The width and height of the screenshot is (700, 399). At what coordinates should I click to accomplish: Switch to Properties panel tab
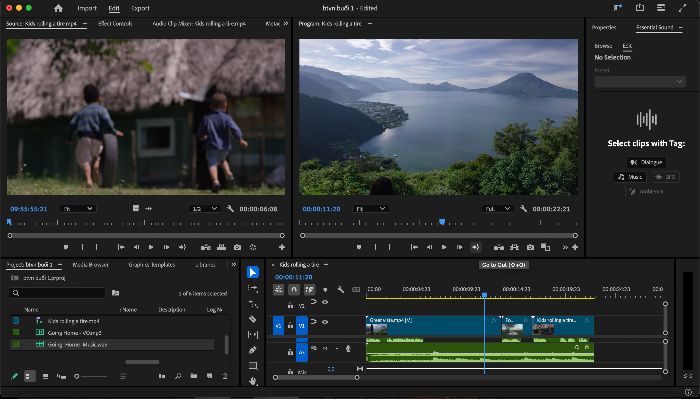604,27
